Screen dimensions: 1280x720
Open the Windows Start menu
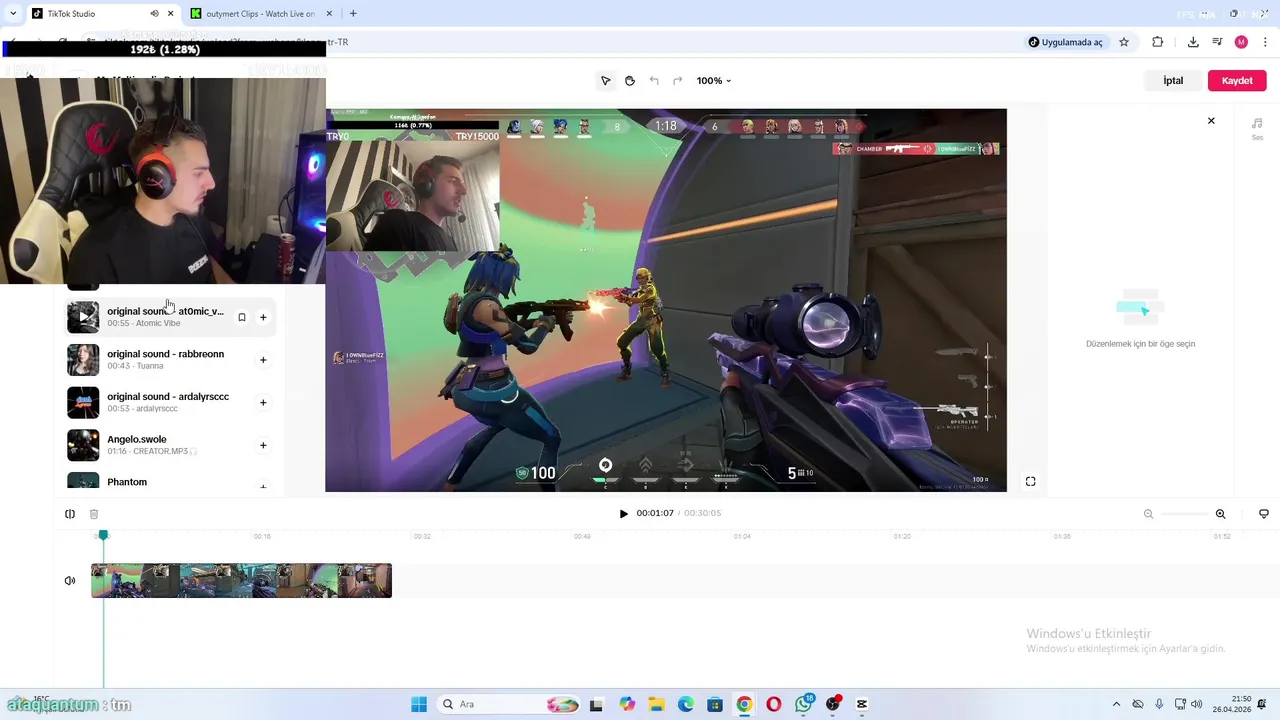419,704
